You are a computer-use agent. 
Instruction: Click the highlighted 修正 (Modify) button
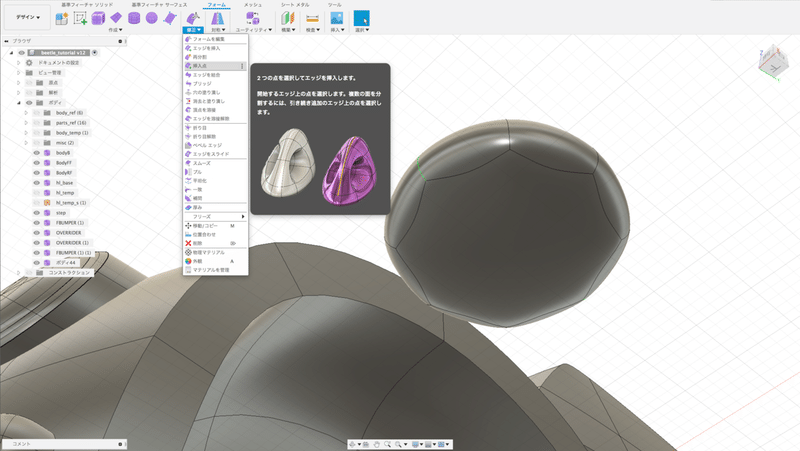193,30
